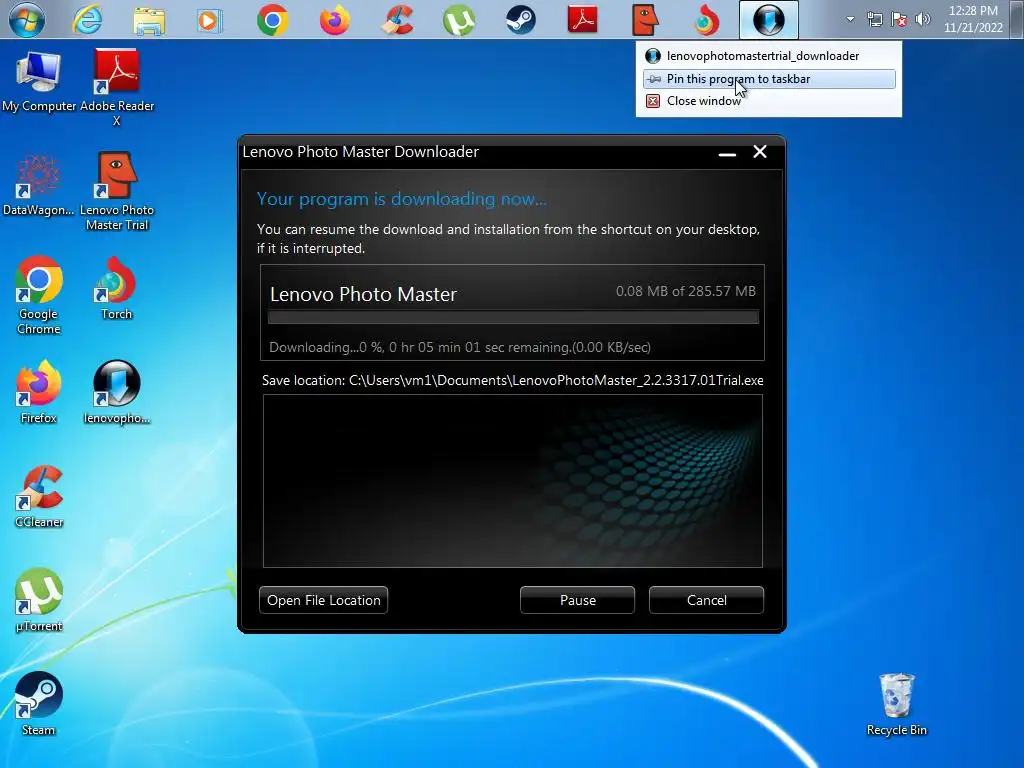Open the network tray icon
1024x768 pixels.
[874, 20]
